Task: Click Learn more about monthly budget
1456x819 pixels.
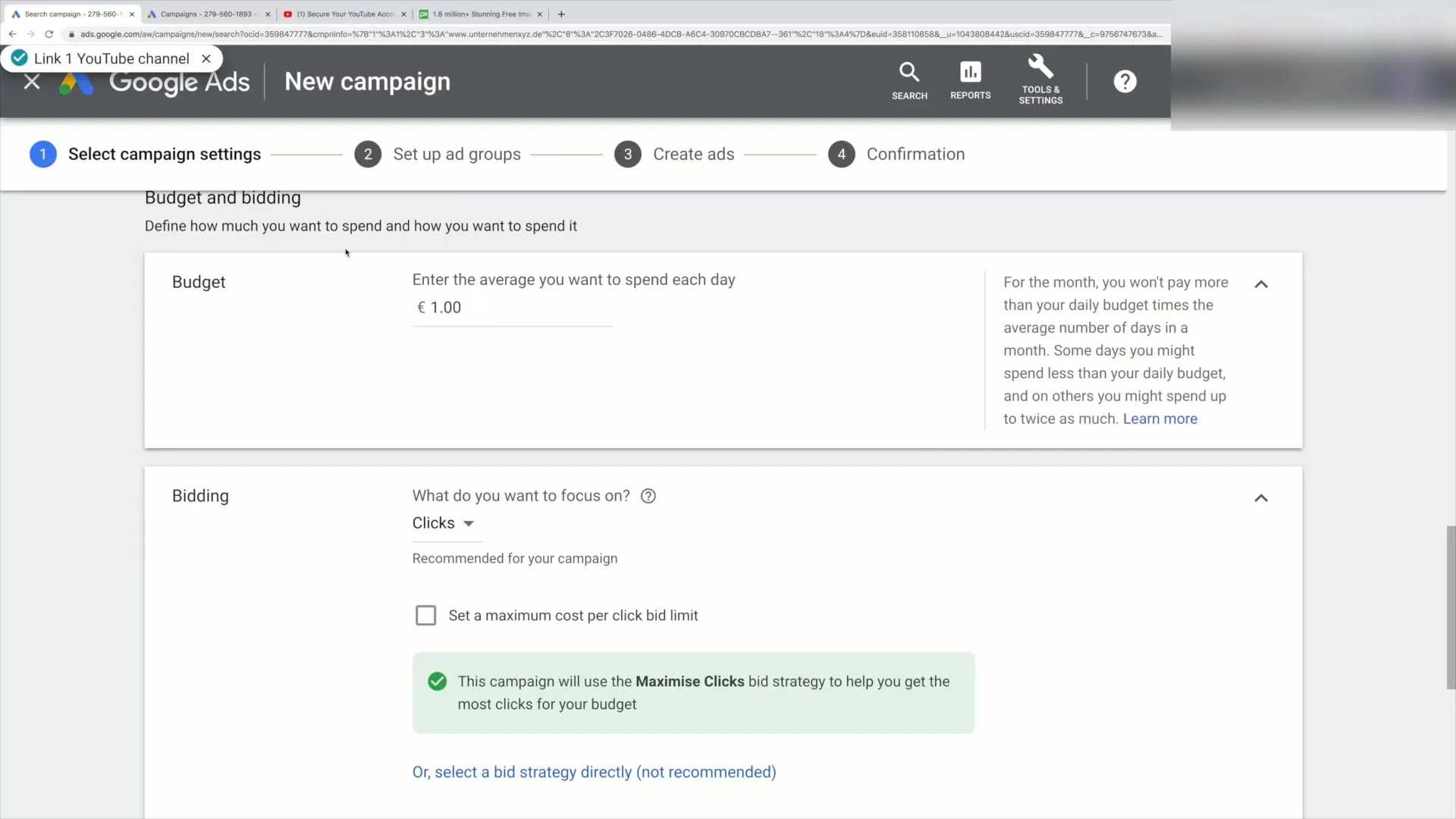Action: [1160, 418]
